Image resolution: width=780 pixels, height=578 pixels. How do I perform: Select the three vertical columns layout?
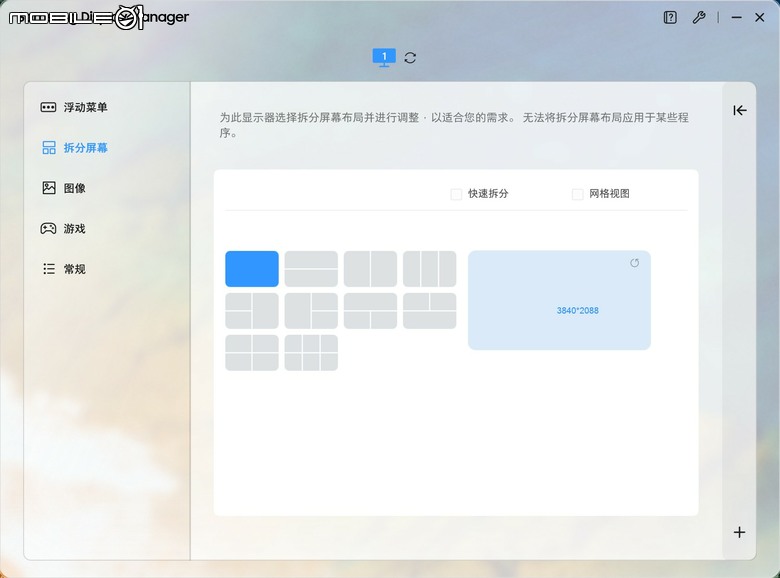[429, 269]
